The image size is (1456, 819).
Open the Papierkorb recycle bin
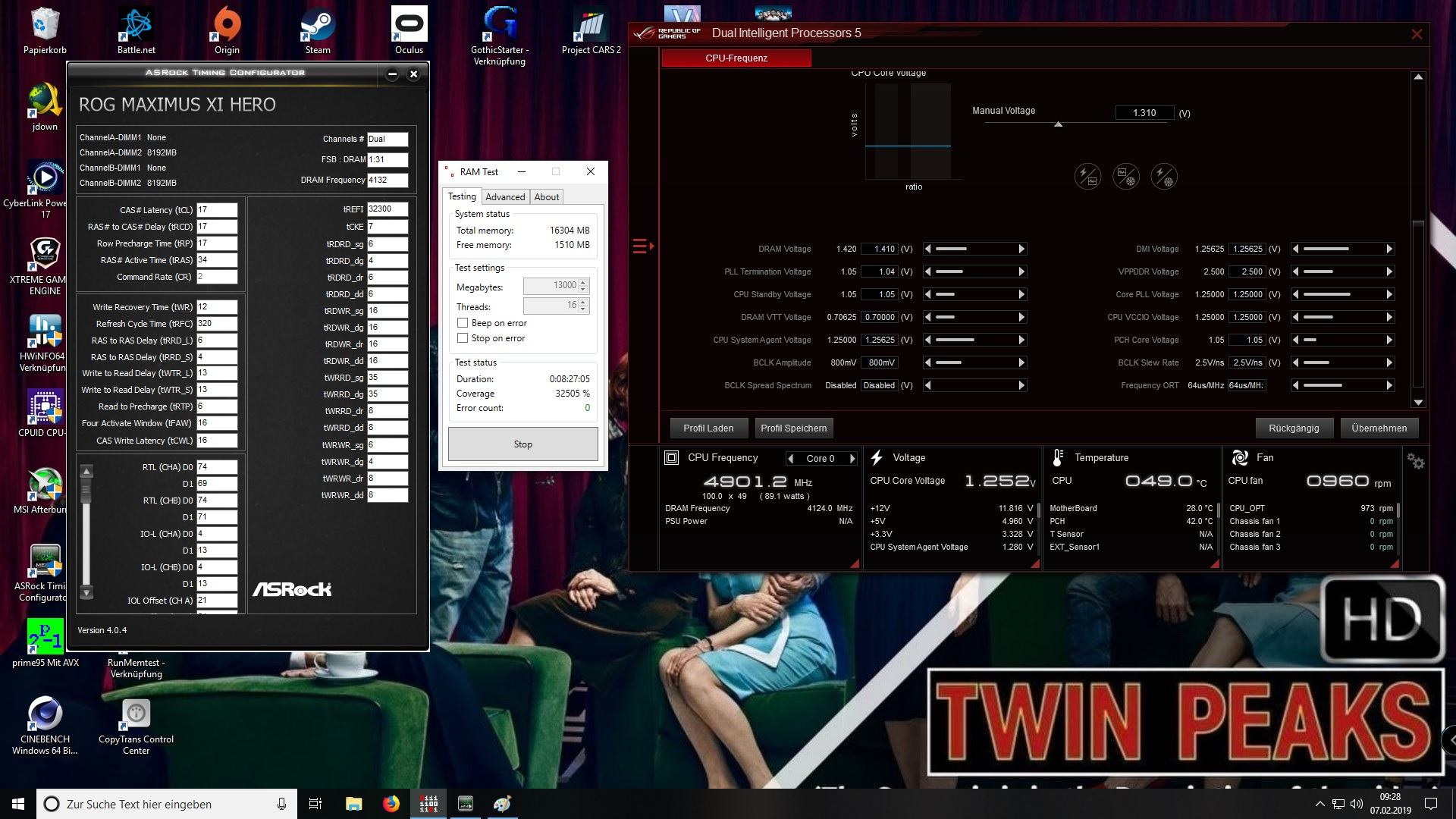45,30
